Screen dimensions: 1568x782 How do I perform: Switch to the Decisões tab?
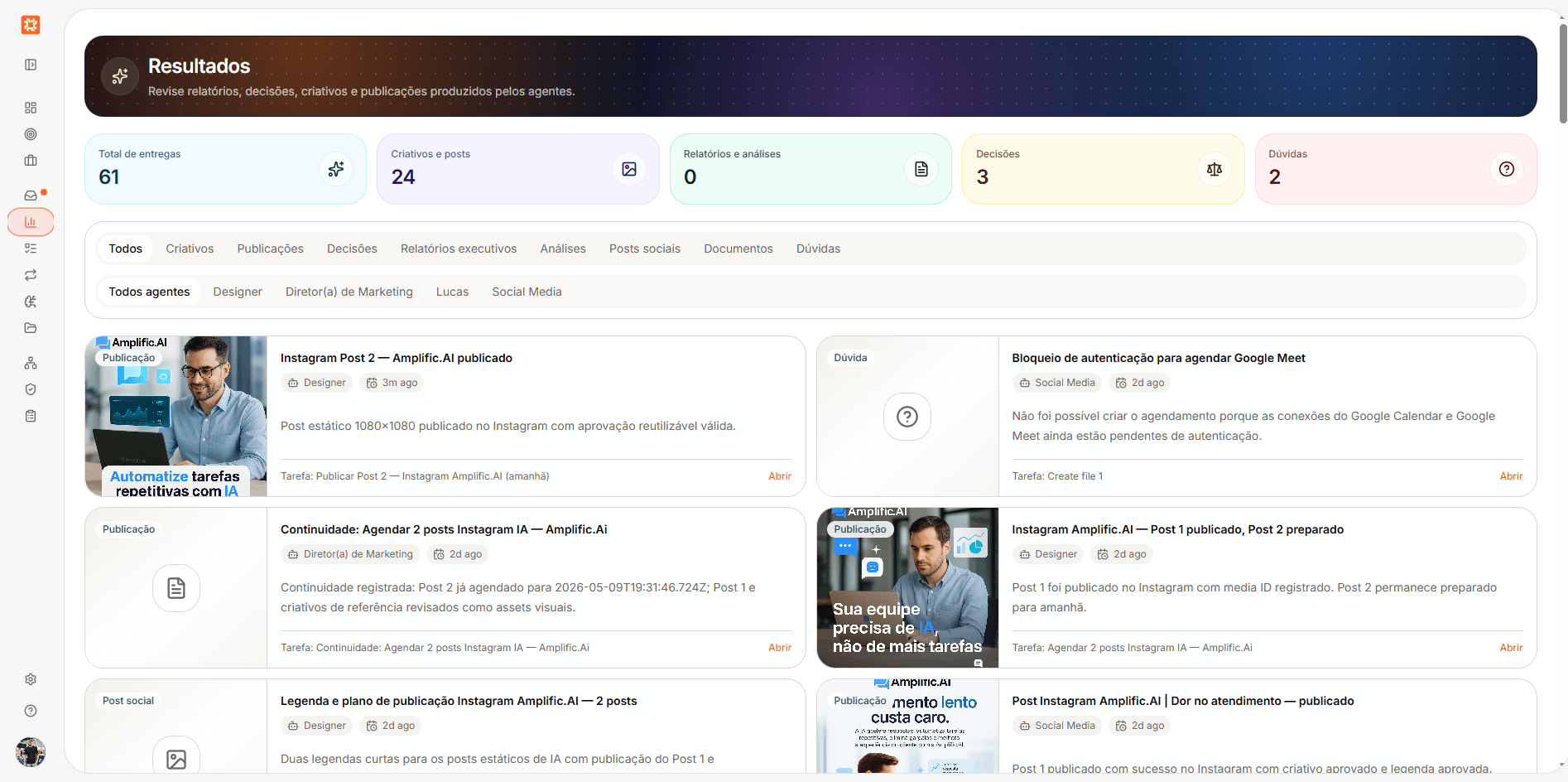tap(352, 249)
